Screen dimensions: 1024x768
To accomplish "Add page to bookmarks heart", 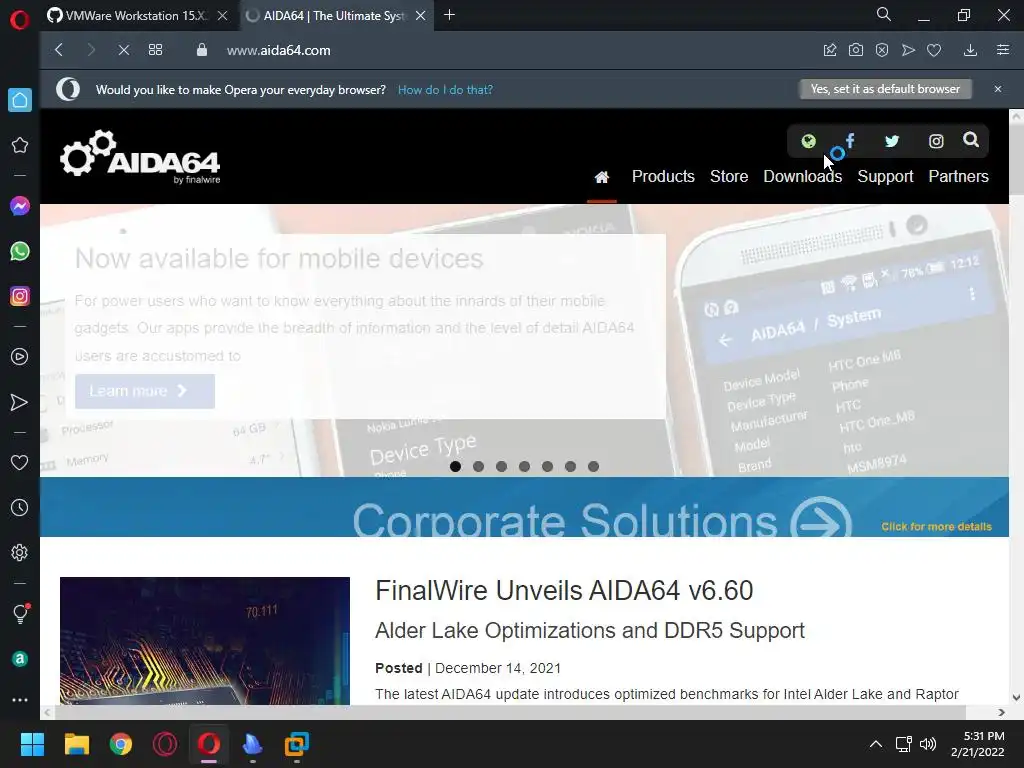I will click(934, 50).
